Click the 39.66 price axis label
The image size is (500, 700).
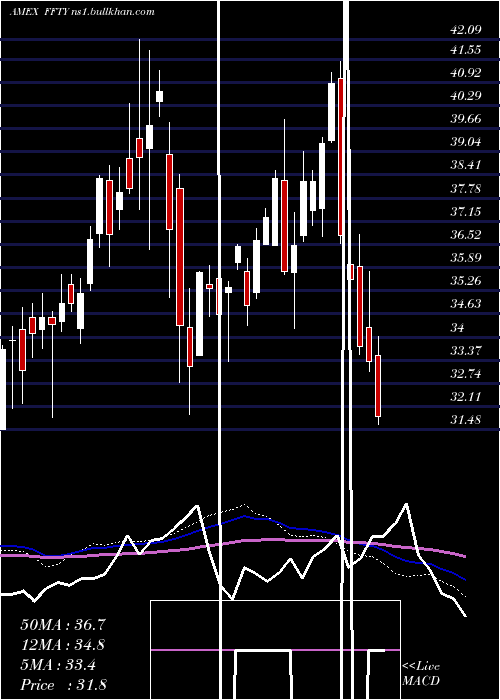tap(466, 119)
